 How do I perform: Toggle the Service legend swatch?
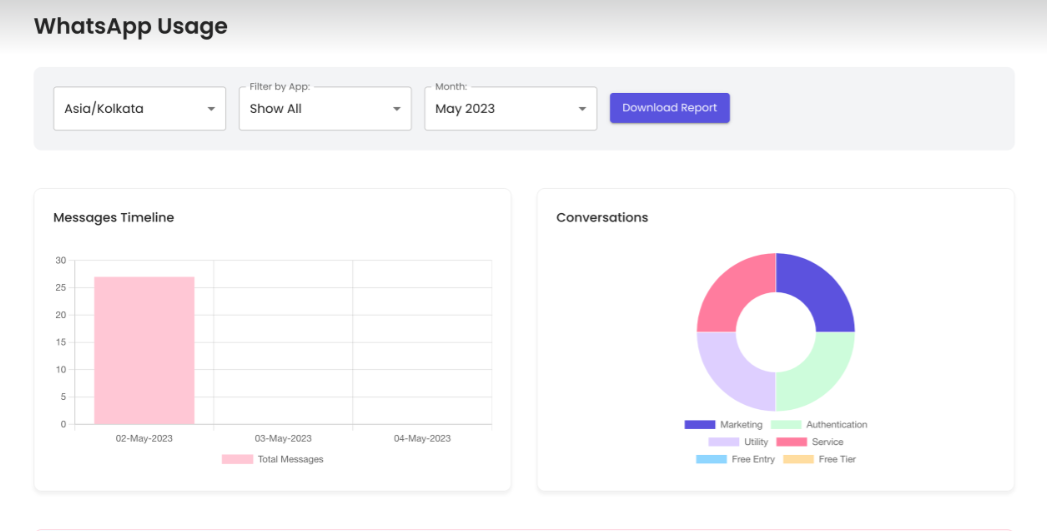click(x=792, y=442)
